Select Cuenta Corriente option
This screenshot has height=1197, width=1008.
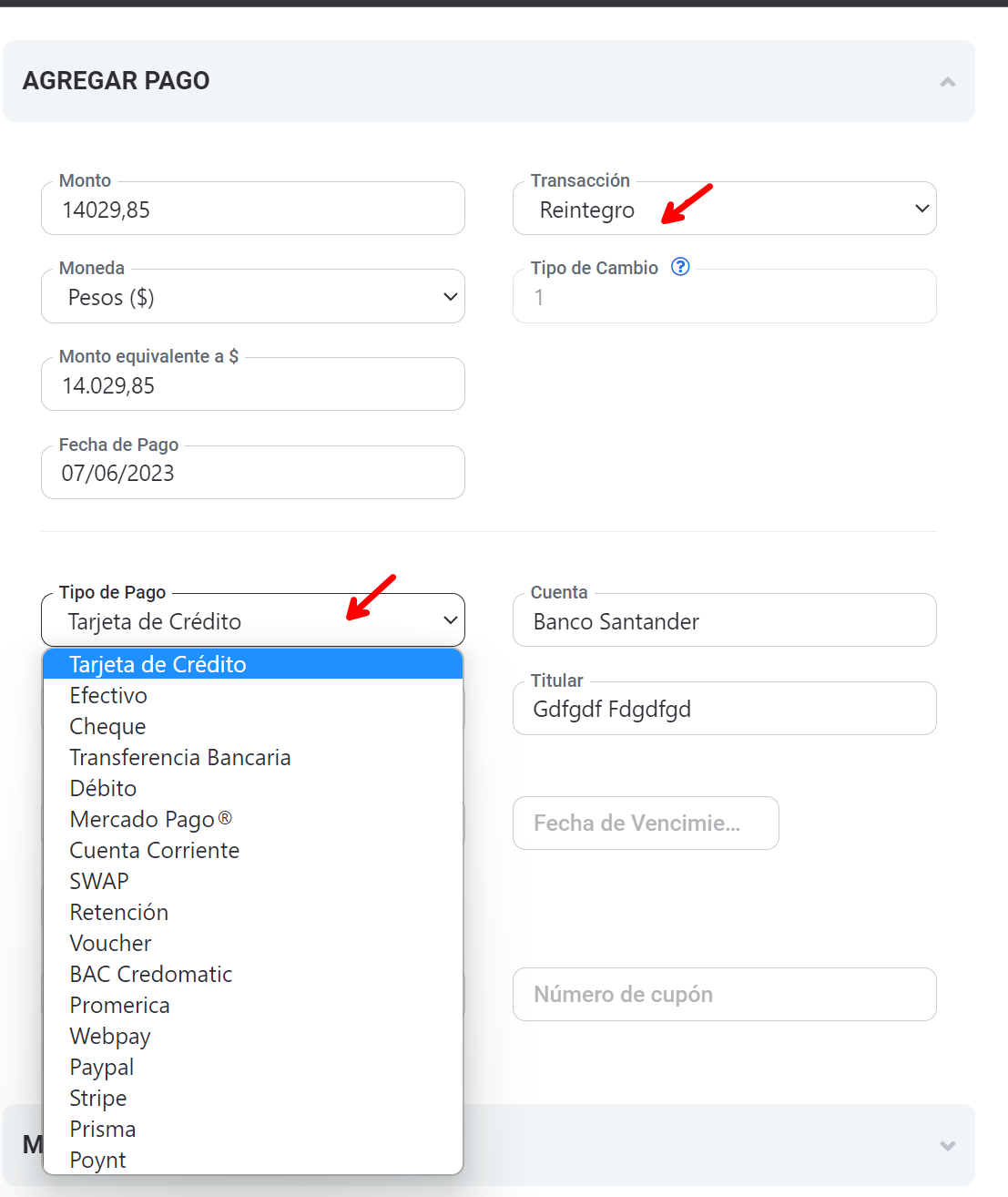coord(155,851)
